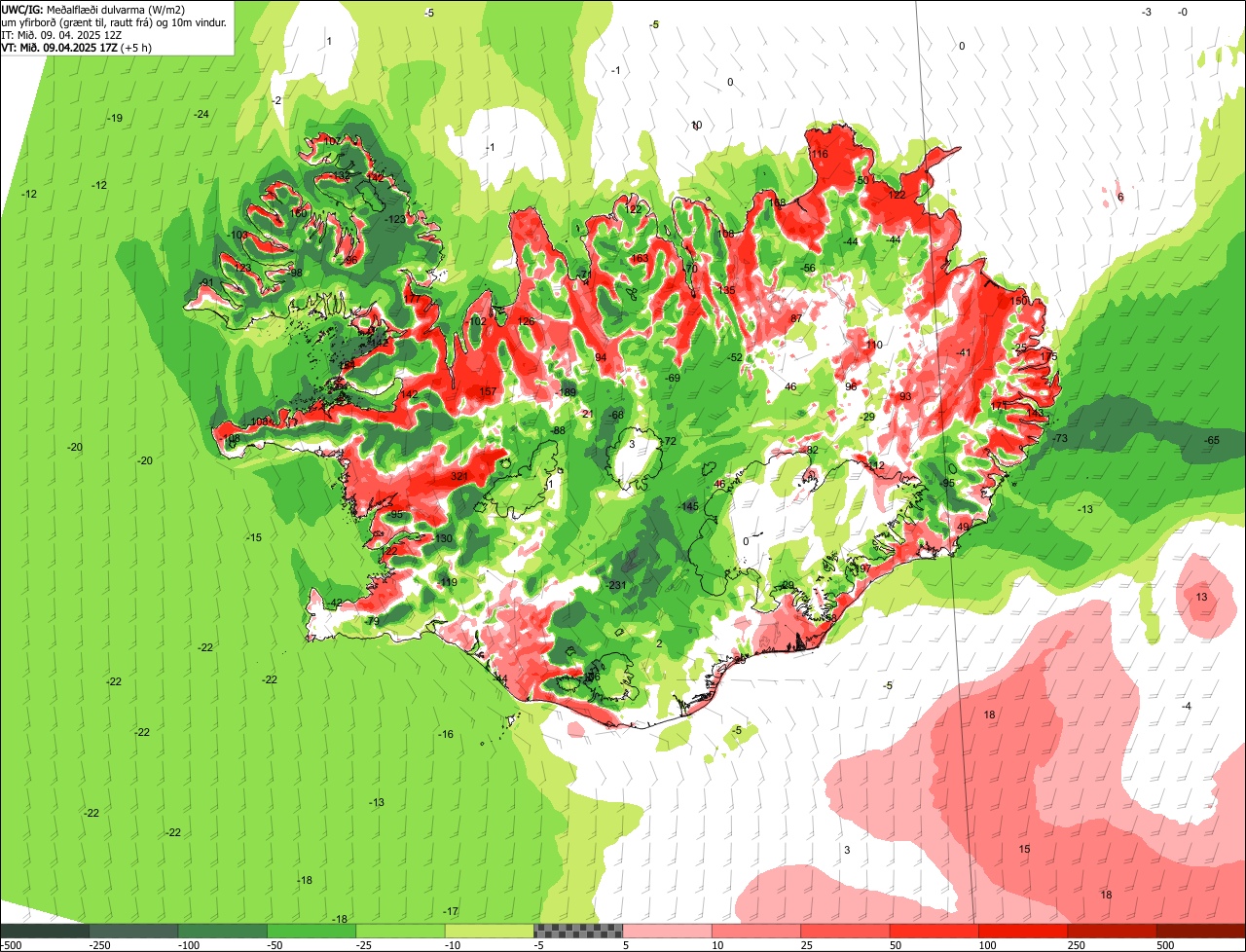Select the -250 to -100 legend color band
Image resolution: width=1246 pixels, height=952 pixels.
[x=133, y=932]
